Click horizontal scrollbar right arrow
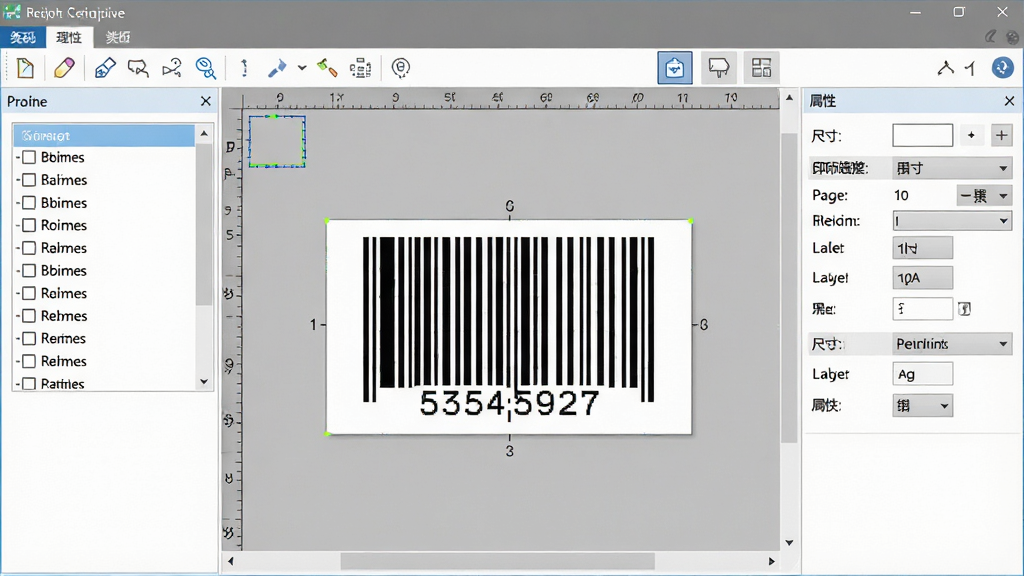Screen dimensions: 1024x576 [x=771, y=561]
